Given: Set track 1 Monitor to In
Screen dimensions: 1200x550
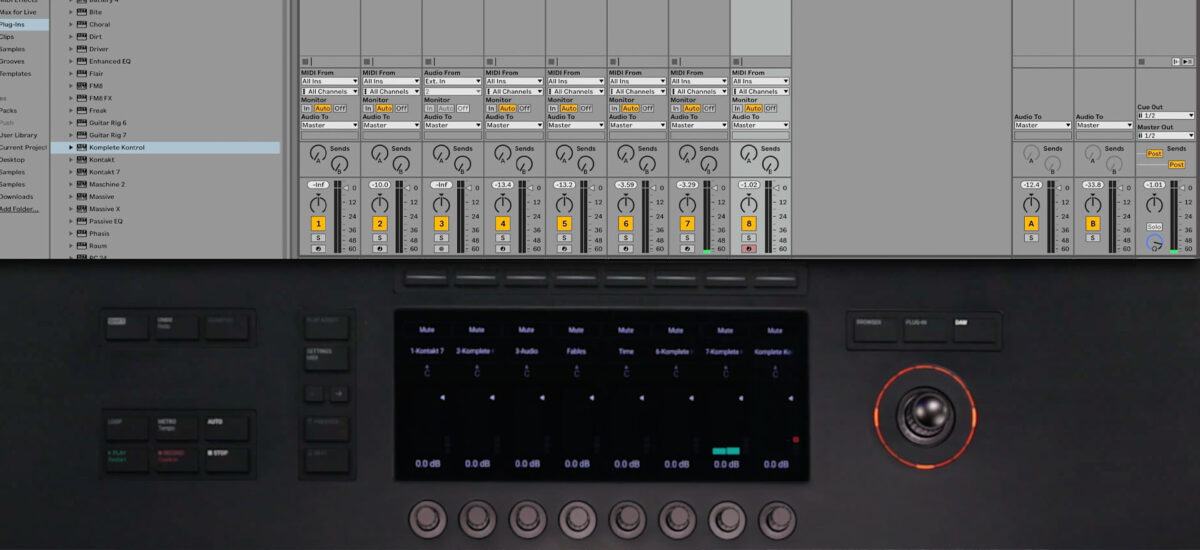Looking at the screenshot, I should point(306,108).
